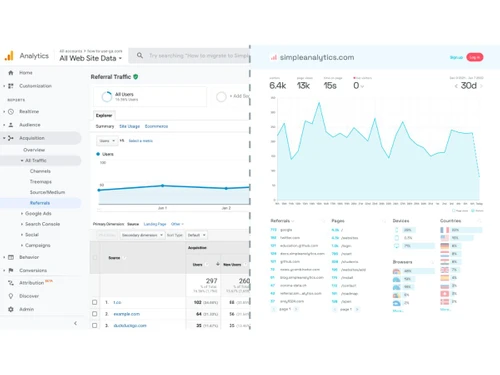Collapse the sidebar with left chevron

pyautogui.click(x=75, y=323)
